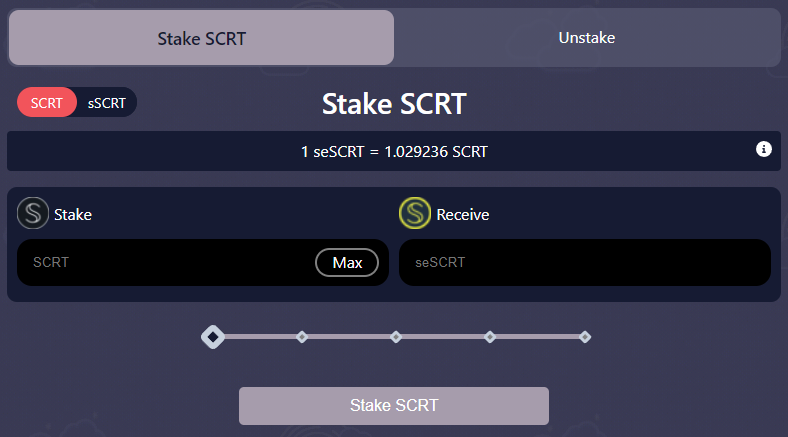Focus the SCRT stake amount input
This screenshot has height=437, width=788.
click(x=166, y=262)
